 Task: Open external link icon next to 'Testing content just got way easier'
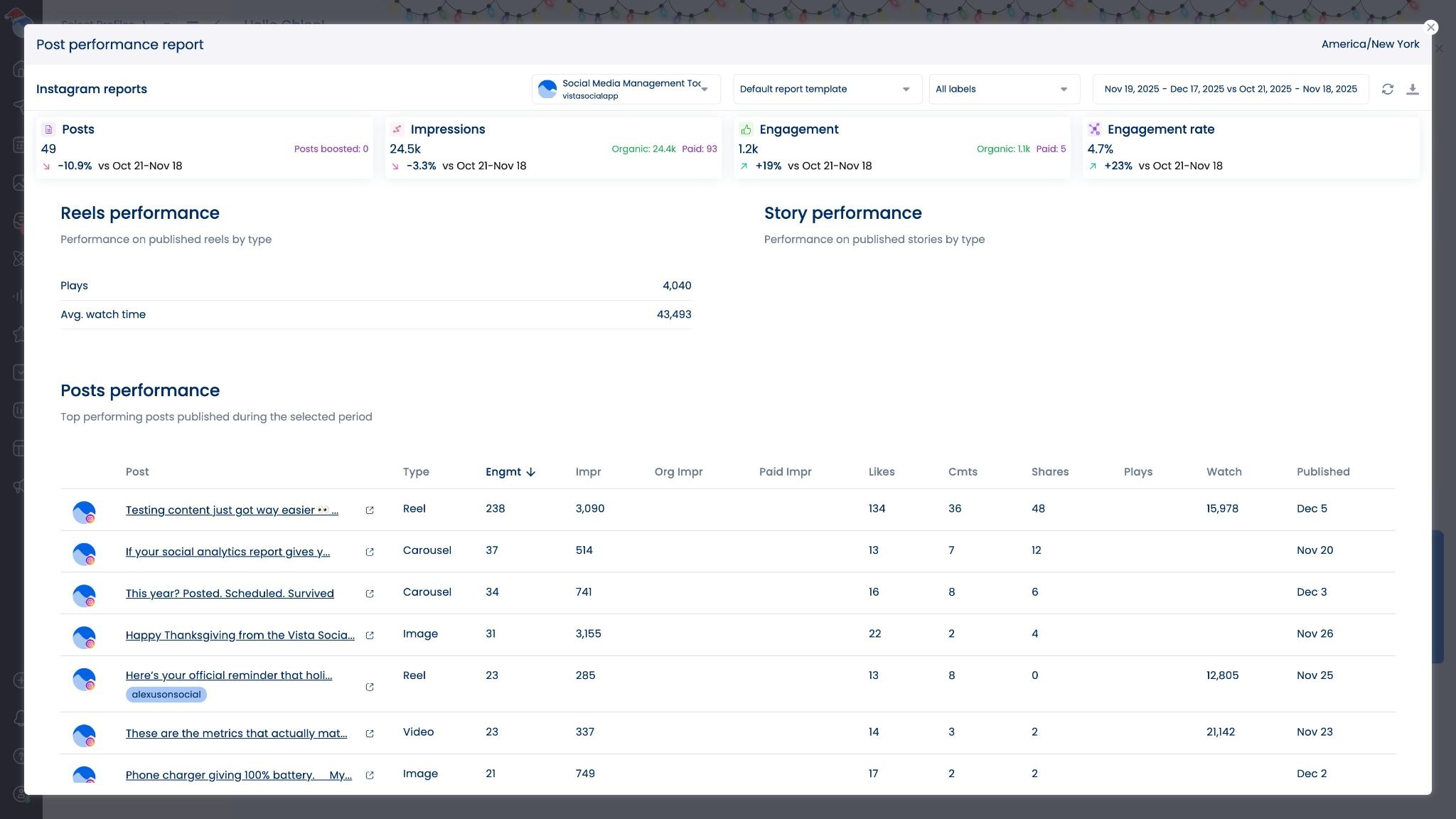point(370,510)
